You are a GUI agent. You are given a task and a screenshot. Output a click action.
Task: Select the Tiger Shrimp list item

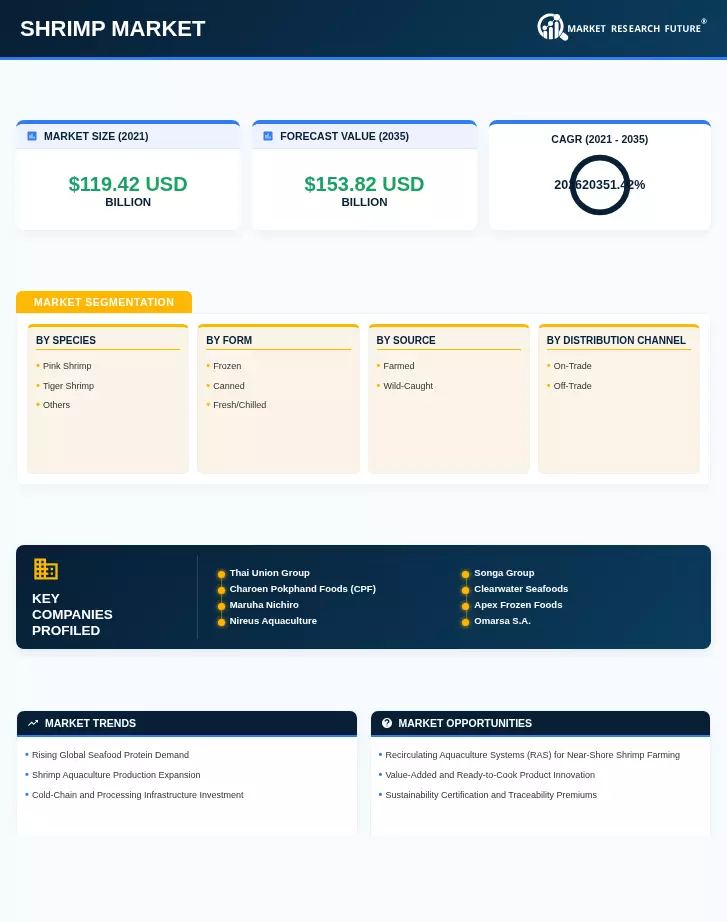[68, 386]
